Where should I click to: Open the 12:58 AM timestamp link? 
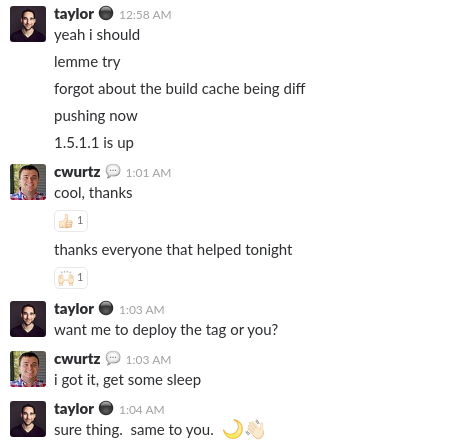click(145, 15)
